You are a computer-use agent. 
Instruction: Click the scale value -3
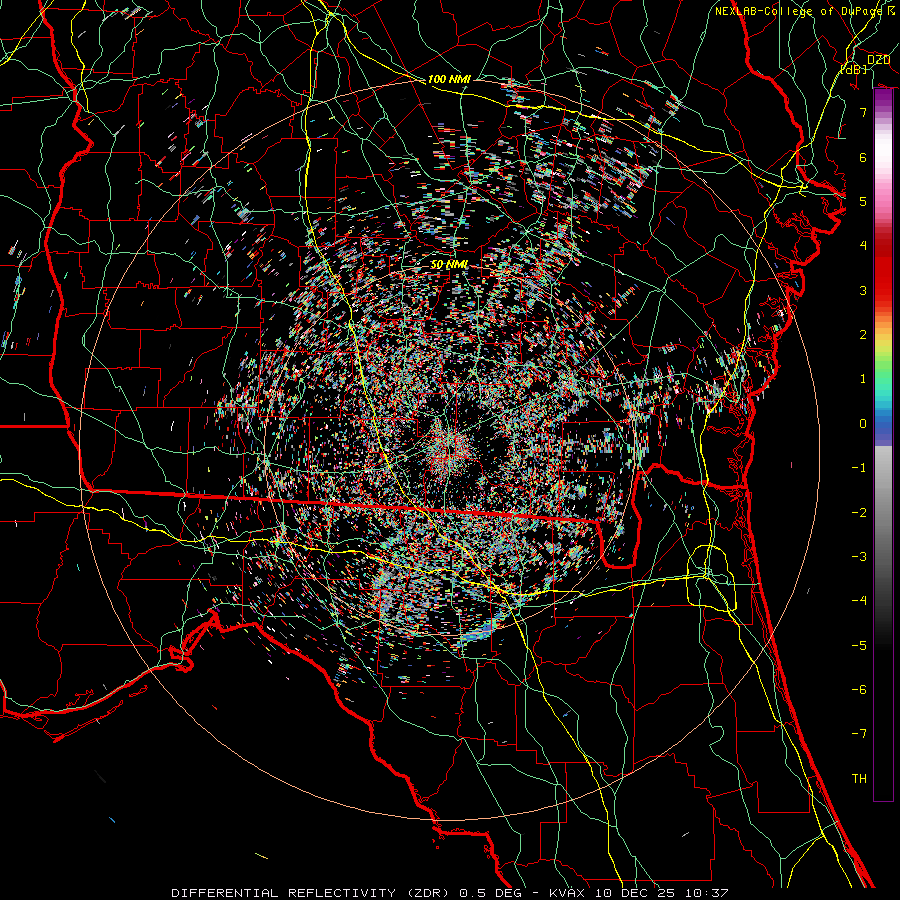point(859,556)
